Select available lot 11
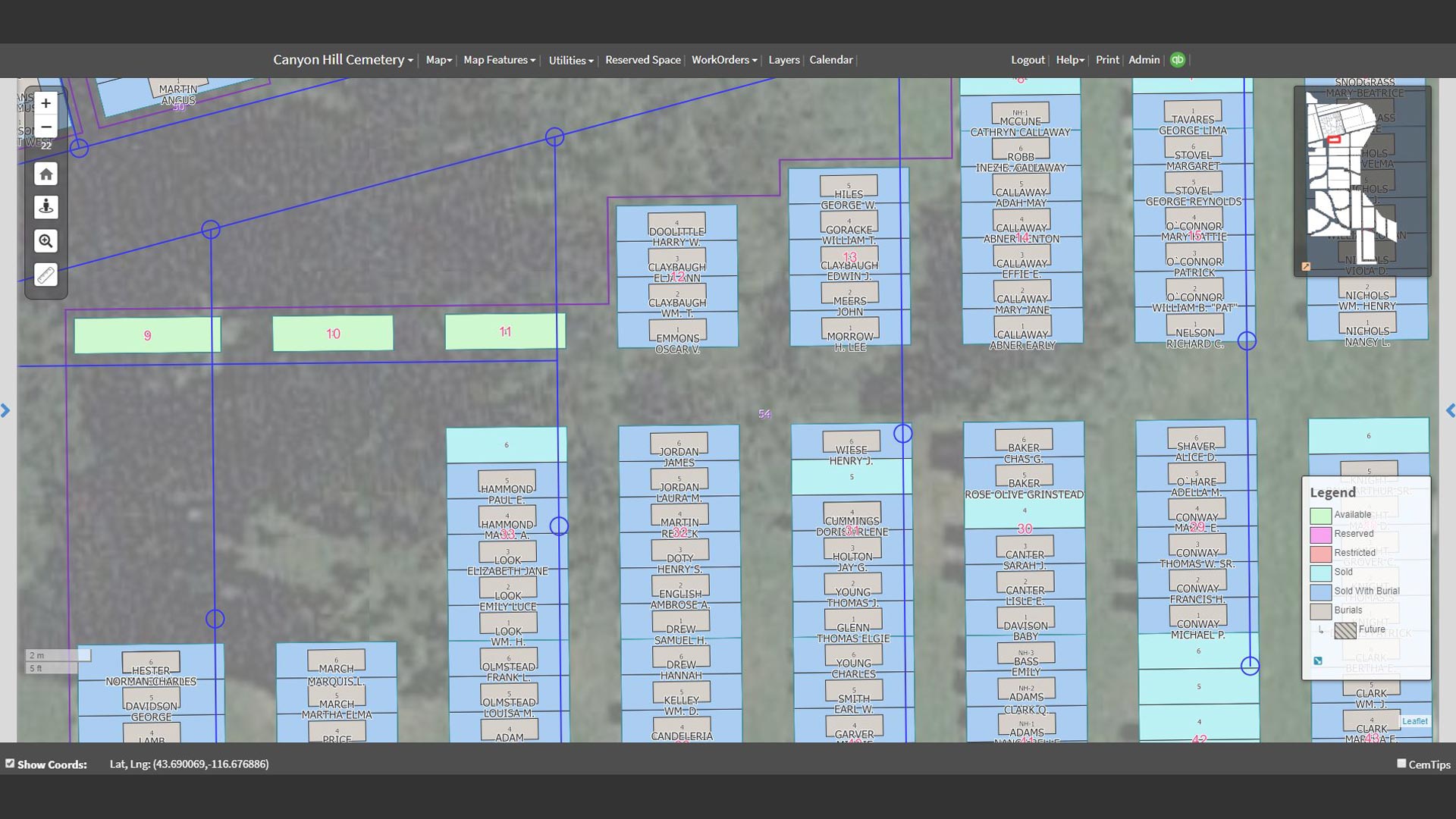The image size is (1456, 819). pyautogui.click(x=505, y=332)
